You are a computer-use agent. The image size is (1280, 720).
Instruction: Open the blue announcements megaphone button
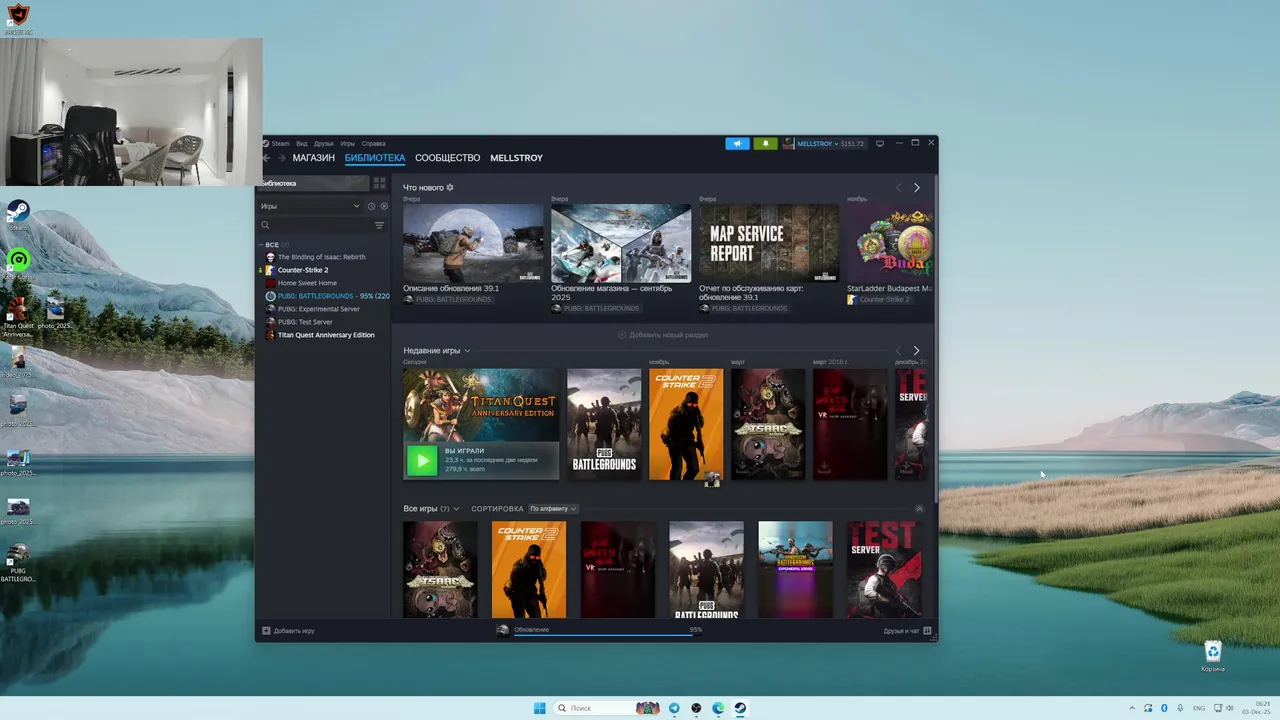click(737, 143)
